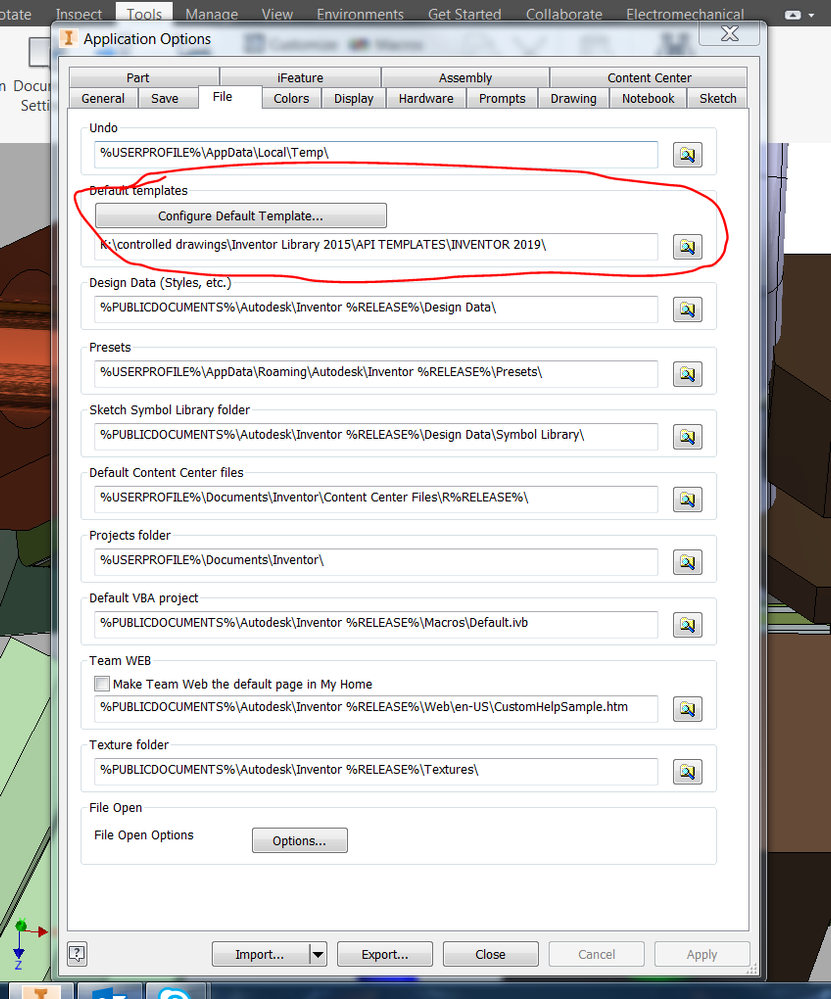Close the Application Options dialog via Close

tap(491, 954)
